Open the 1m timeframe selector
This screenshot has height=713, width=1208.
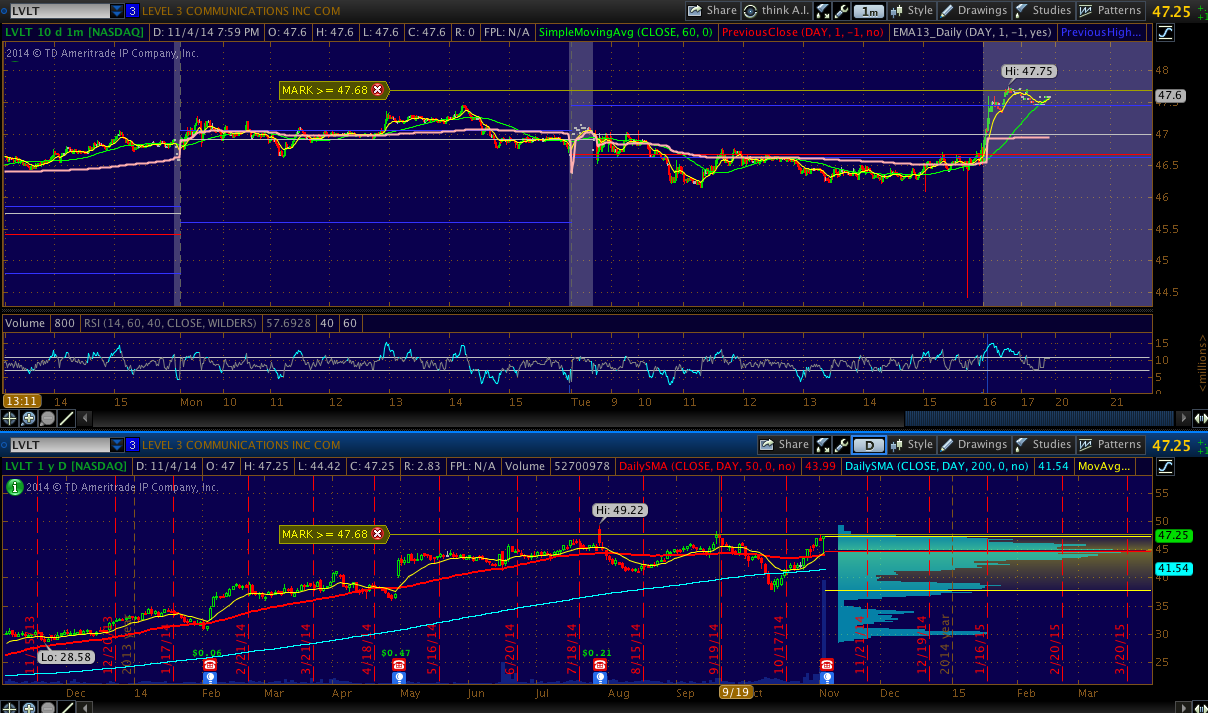[x=871, y=11]
